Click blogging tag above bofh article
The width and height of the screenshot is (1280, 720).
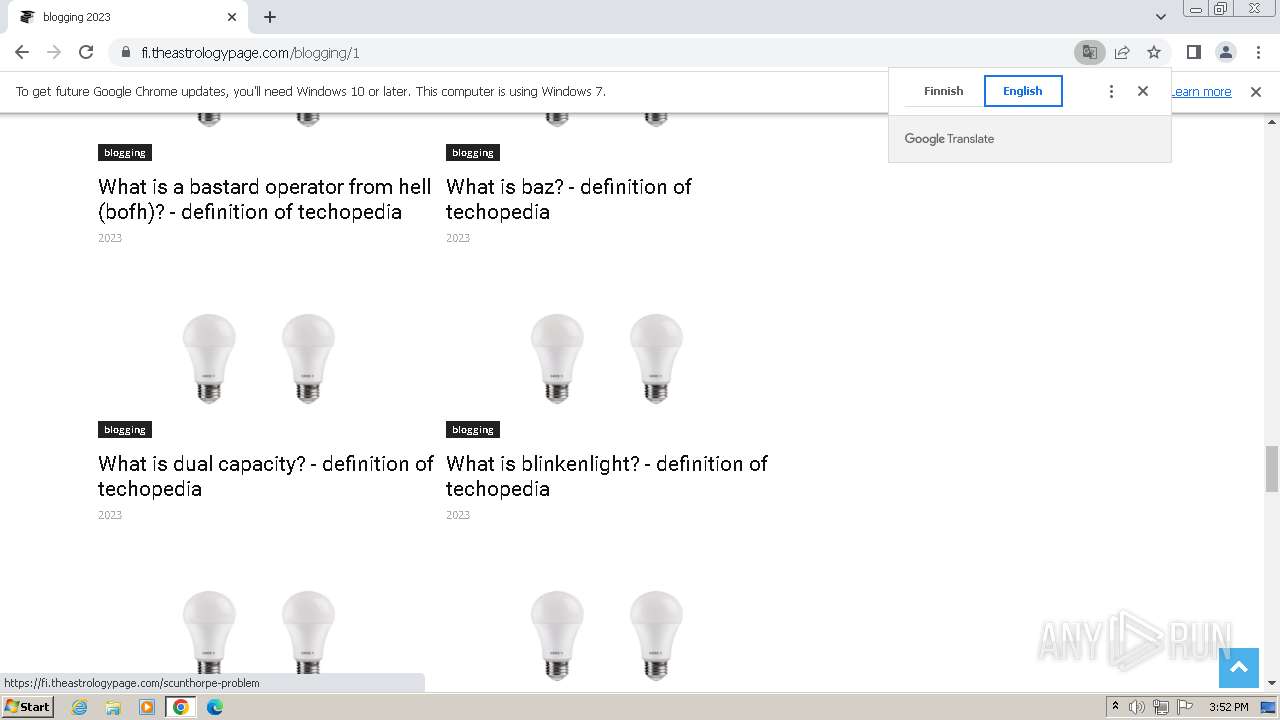[x=125, y=153]
